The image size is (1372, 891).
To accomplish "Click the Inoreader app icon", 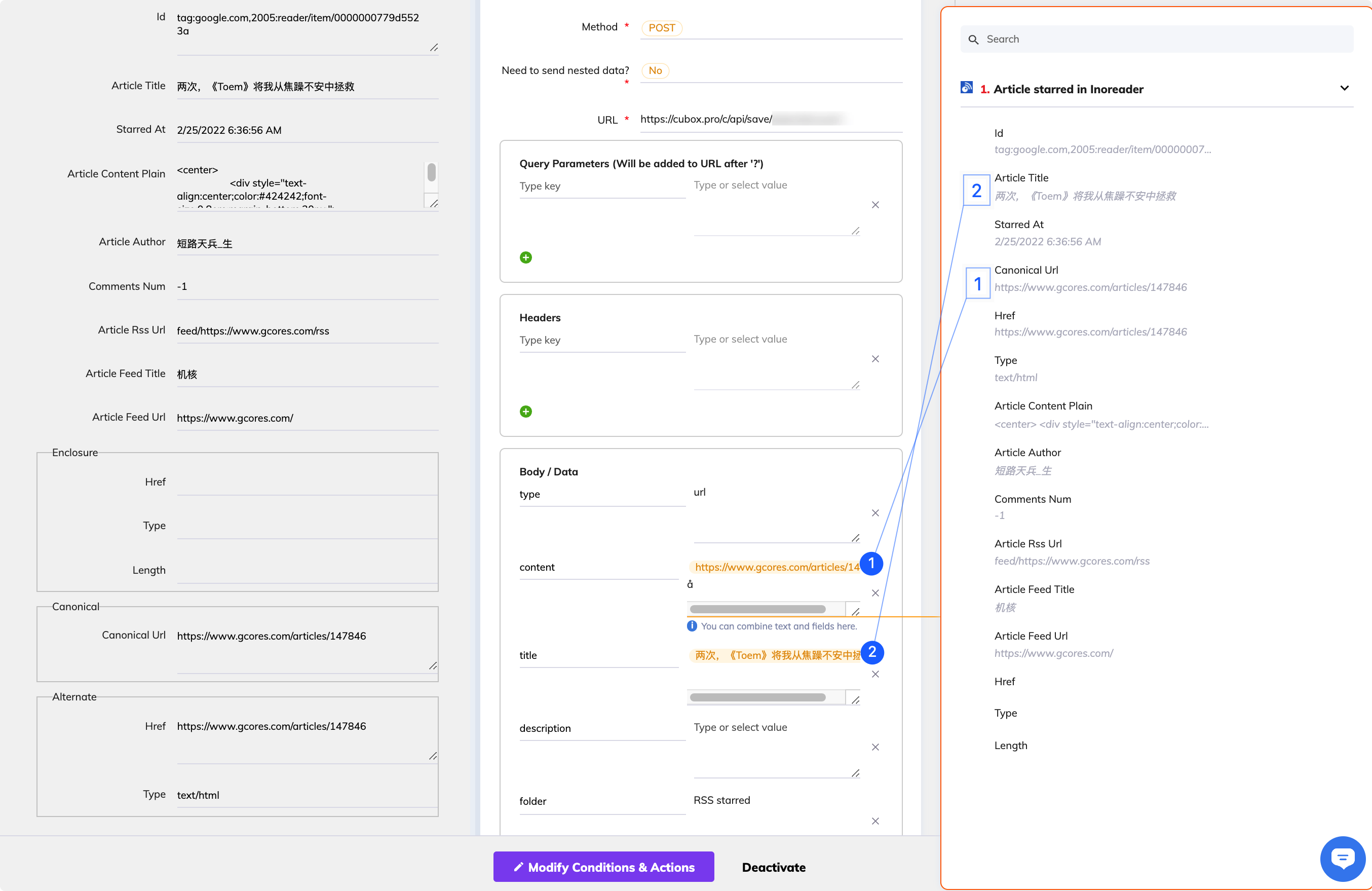I will point(967,88).
